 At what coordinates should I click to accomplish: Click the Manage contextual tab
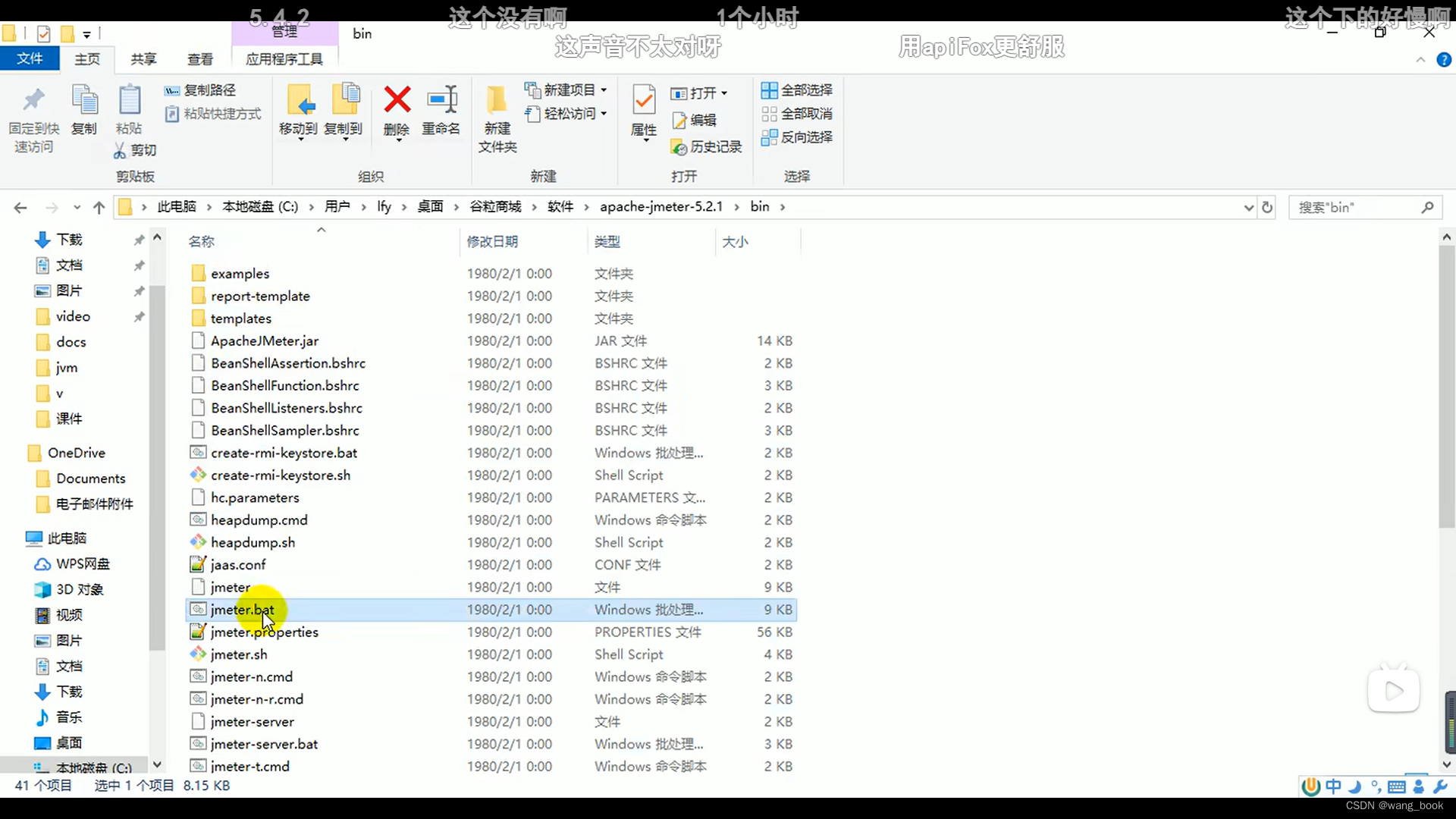284,32
